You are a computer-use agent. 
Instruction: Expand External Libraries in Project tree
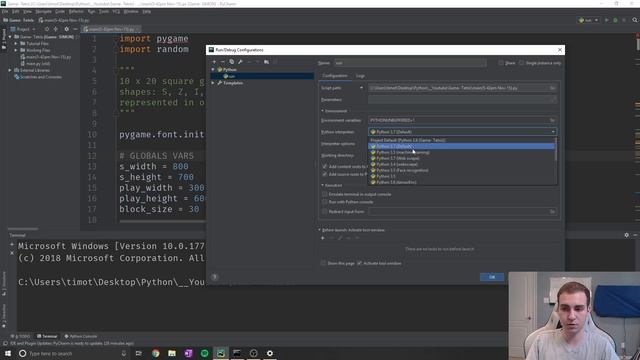point(10,70)
